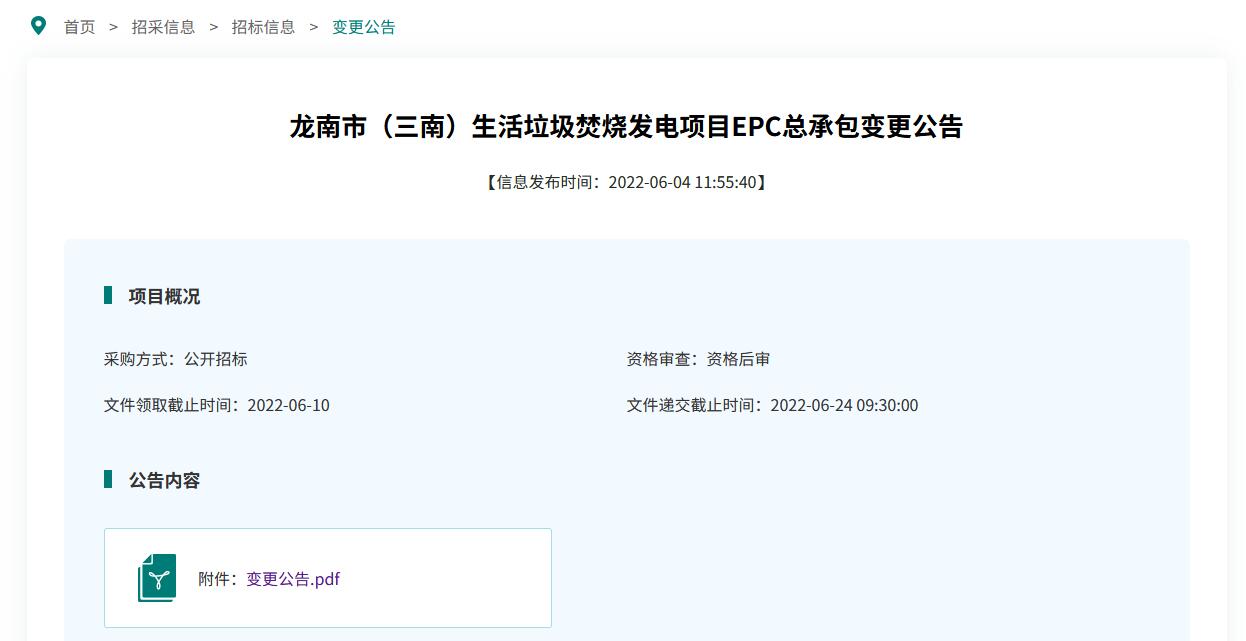Select the 资格审查 资格后审 text

click(x=698, y=359)
